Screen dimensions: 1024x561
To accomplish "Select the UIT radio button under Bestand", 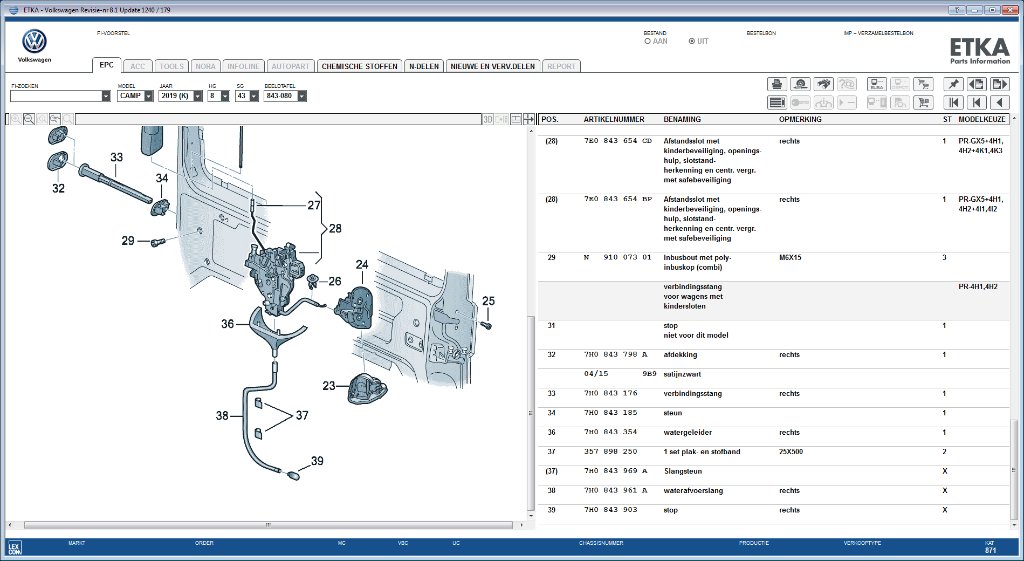I will pos(690,41).
